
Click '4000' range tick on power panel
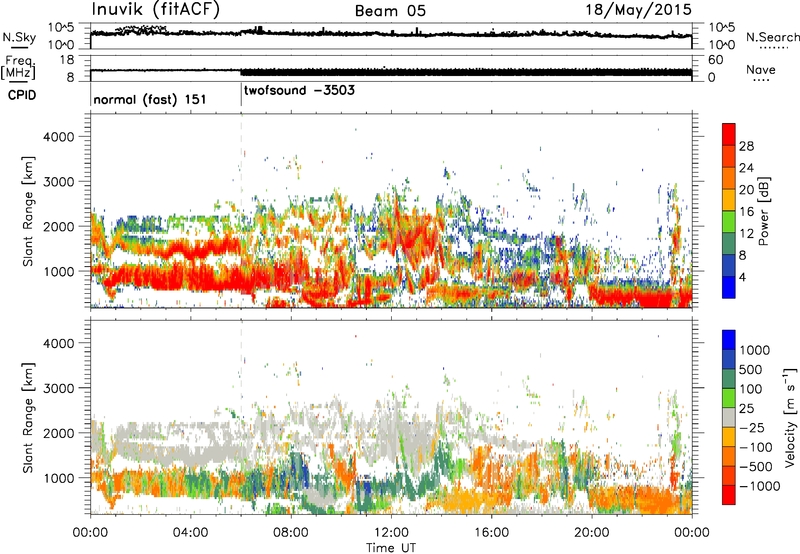click(x=59, y=137)
